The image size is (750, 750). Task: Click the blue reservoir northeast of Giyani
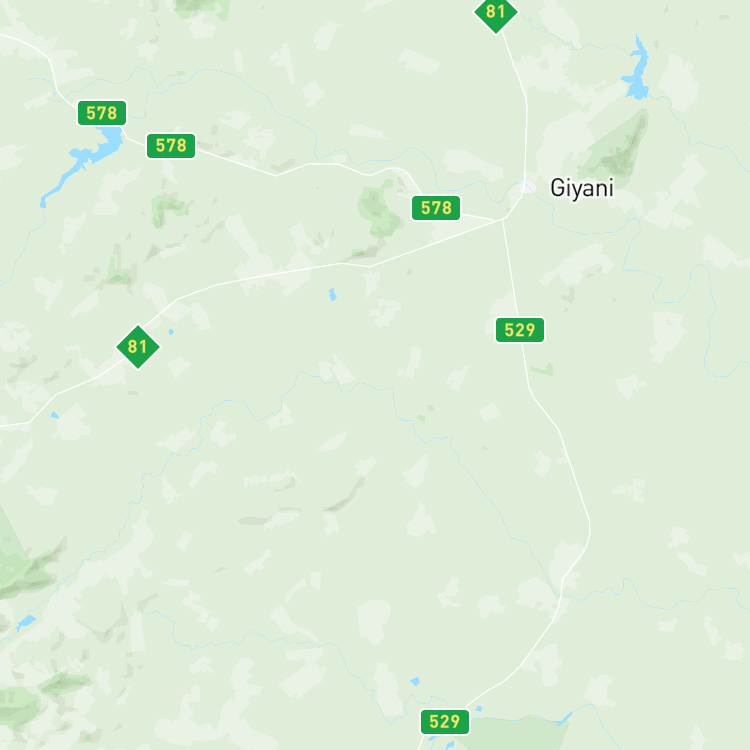coord(637,69)
